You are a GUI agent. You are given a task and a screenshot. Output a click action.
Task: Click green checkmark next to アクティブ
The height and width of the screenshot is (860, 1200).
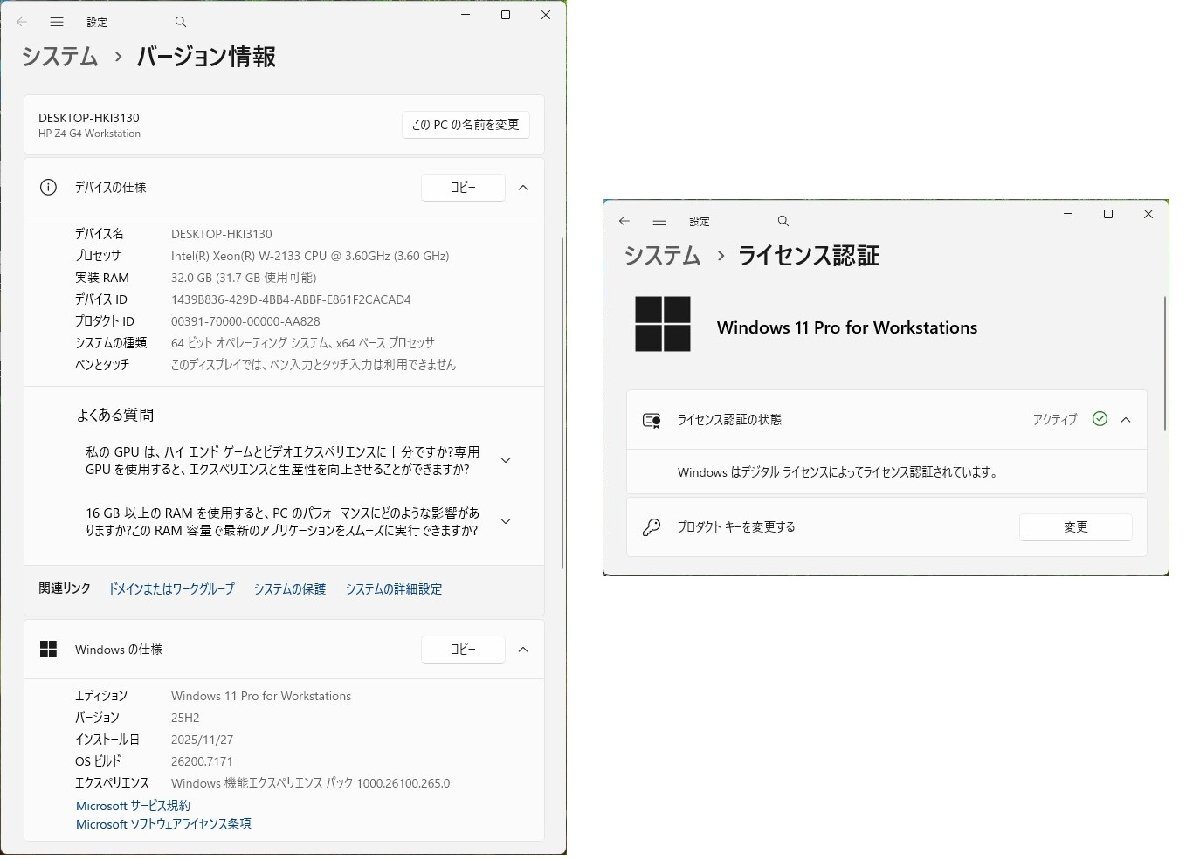pyautogui.click(x=1100, y=419)
